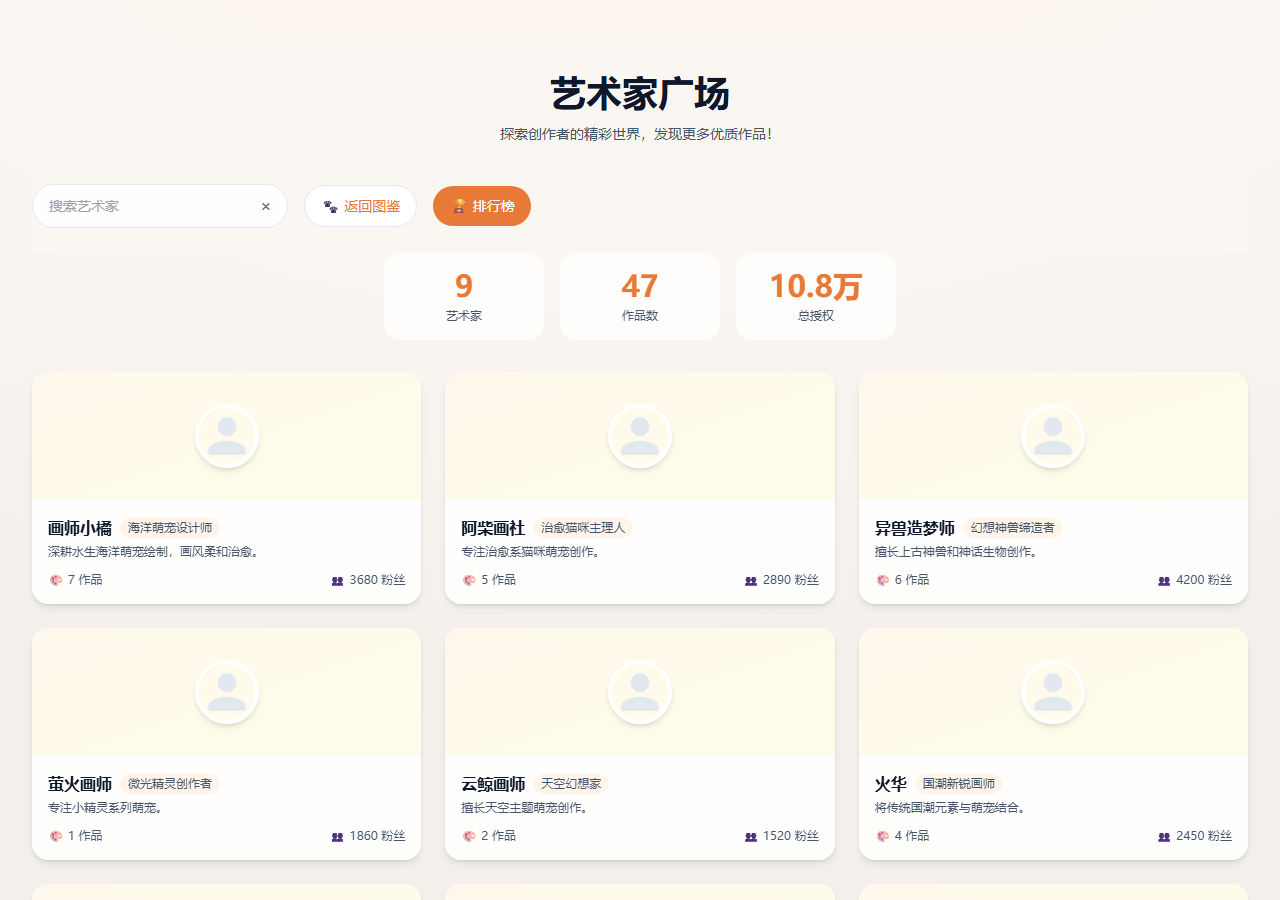Open 火华 avatar
The image size is (1280, 900).
[1053, 692]
